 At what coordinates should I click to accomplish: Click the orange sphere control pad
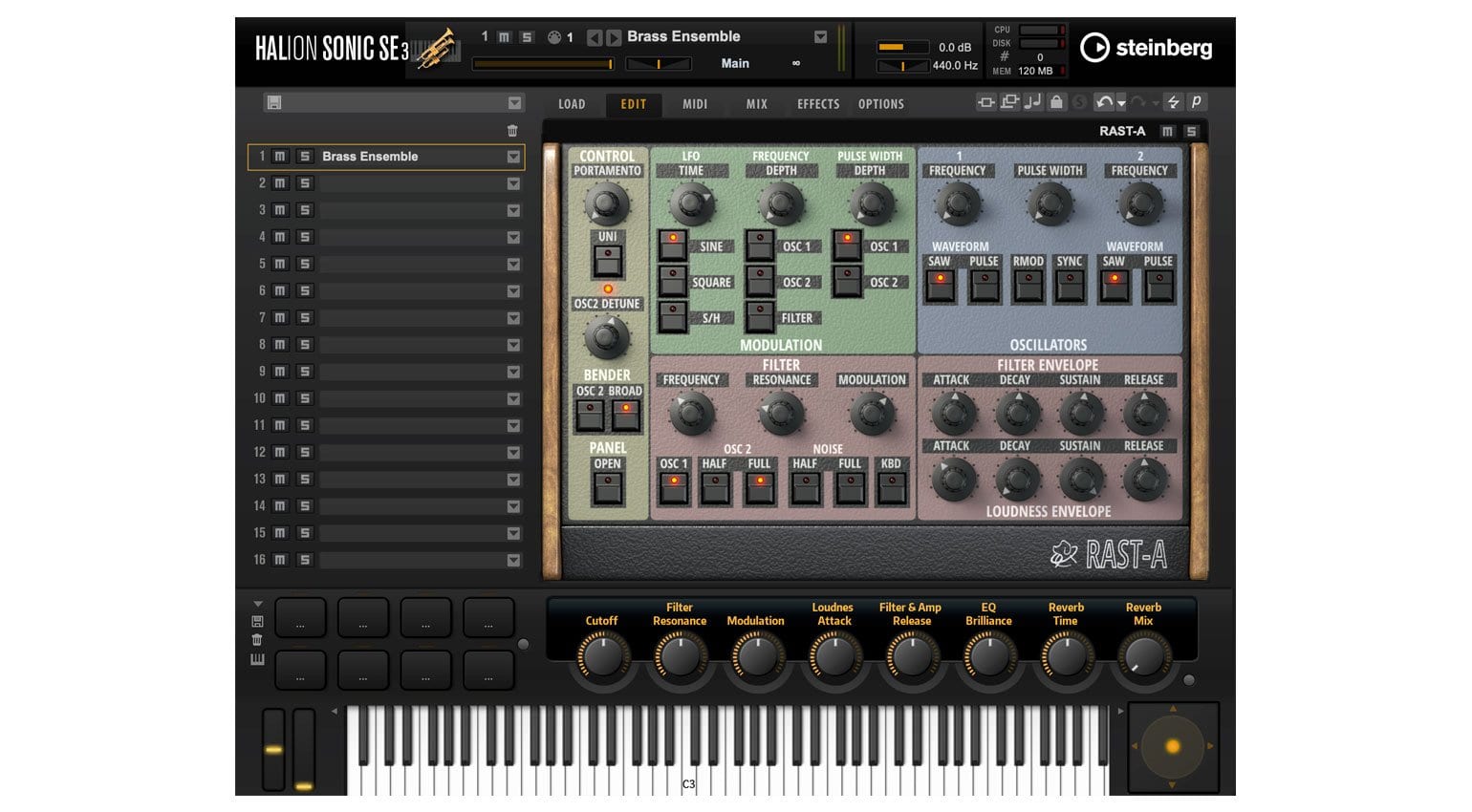tap(1173, 746)
